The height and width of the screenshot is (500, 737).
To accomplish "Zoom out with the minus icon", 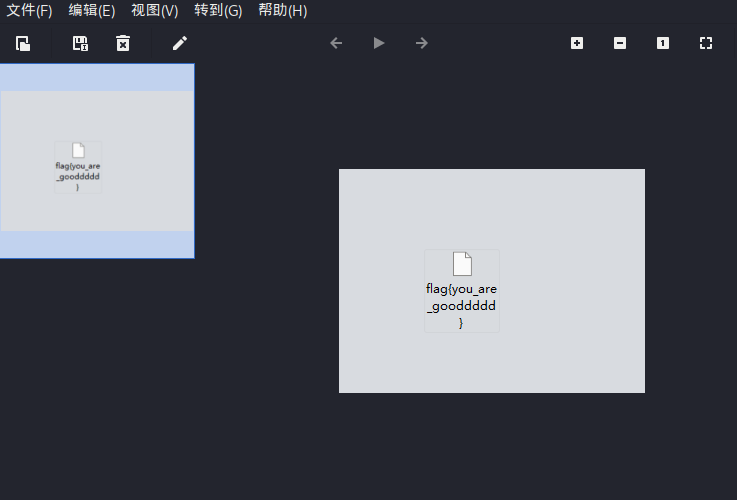I will (620, 43).
